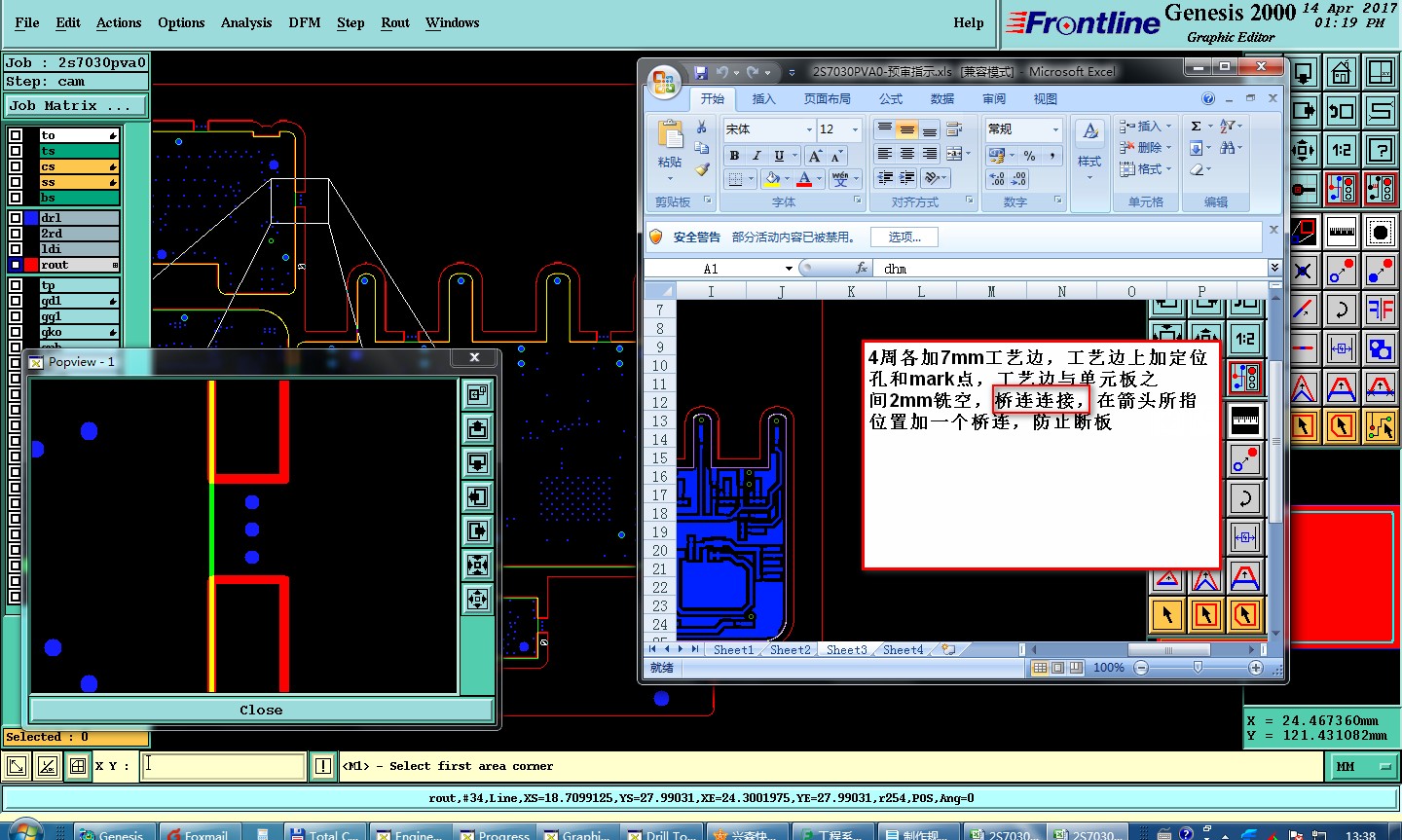Open the Excel font name dropdown
This screenshot has height=840, width=1402.
[809, 129]
